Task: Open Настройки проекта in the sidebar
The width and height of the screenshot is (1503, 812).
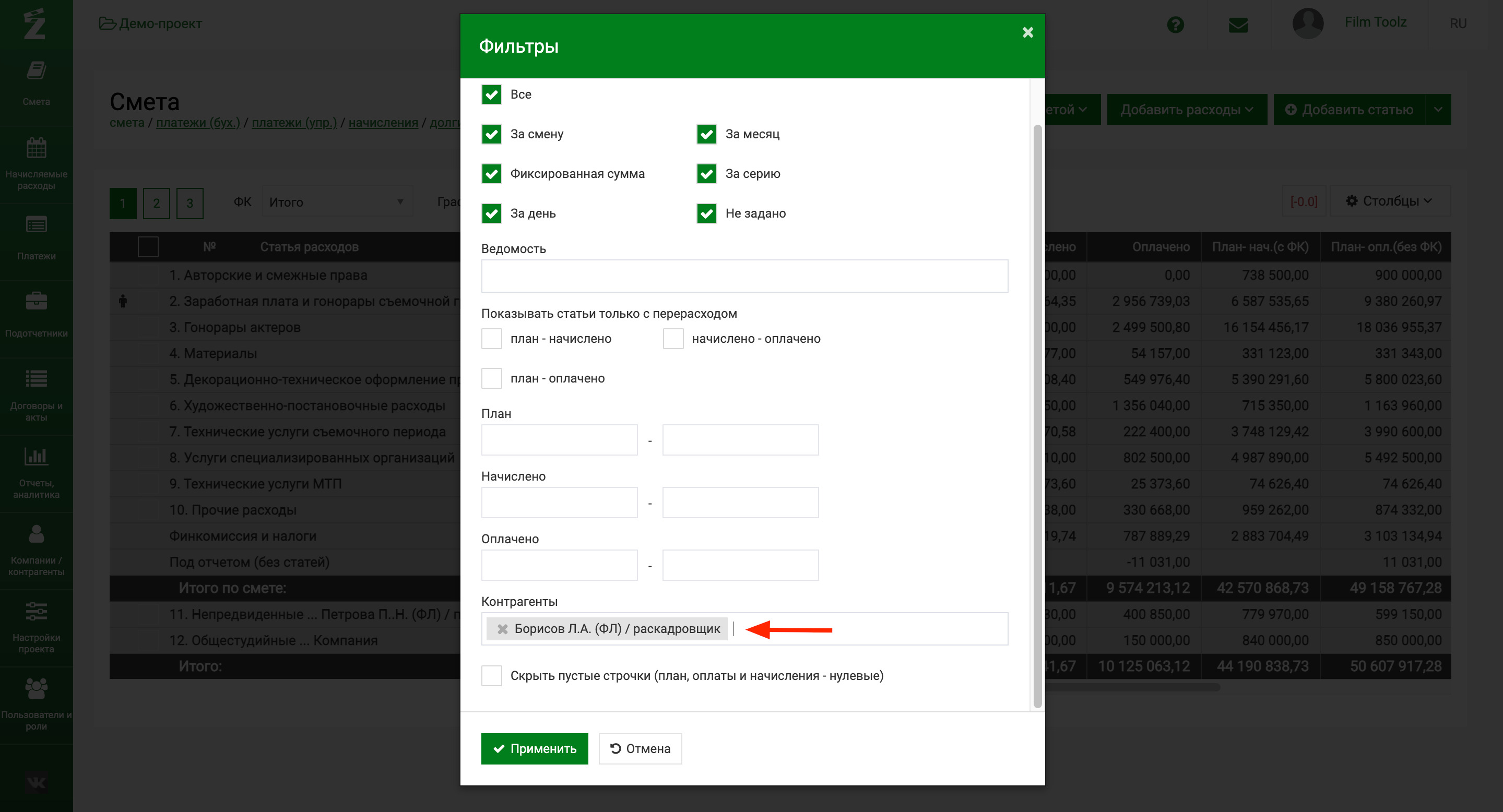Action: (36, 627)
